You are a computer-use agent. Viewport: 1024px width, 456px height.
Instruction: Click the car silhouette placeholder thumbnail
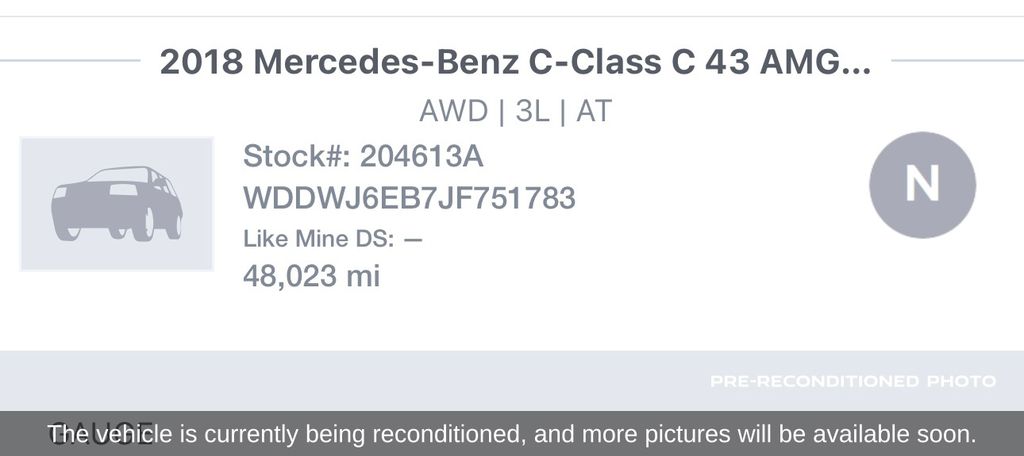tap(117, 204)
